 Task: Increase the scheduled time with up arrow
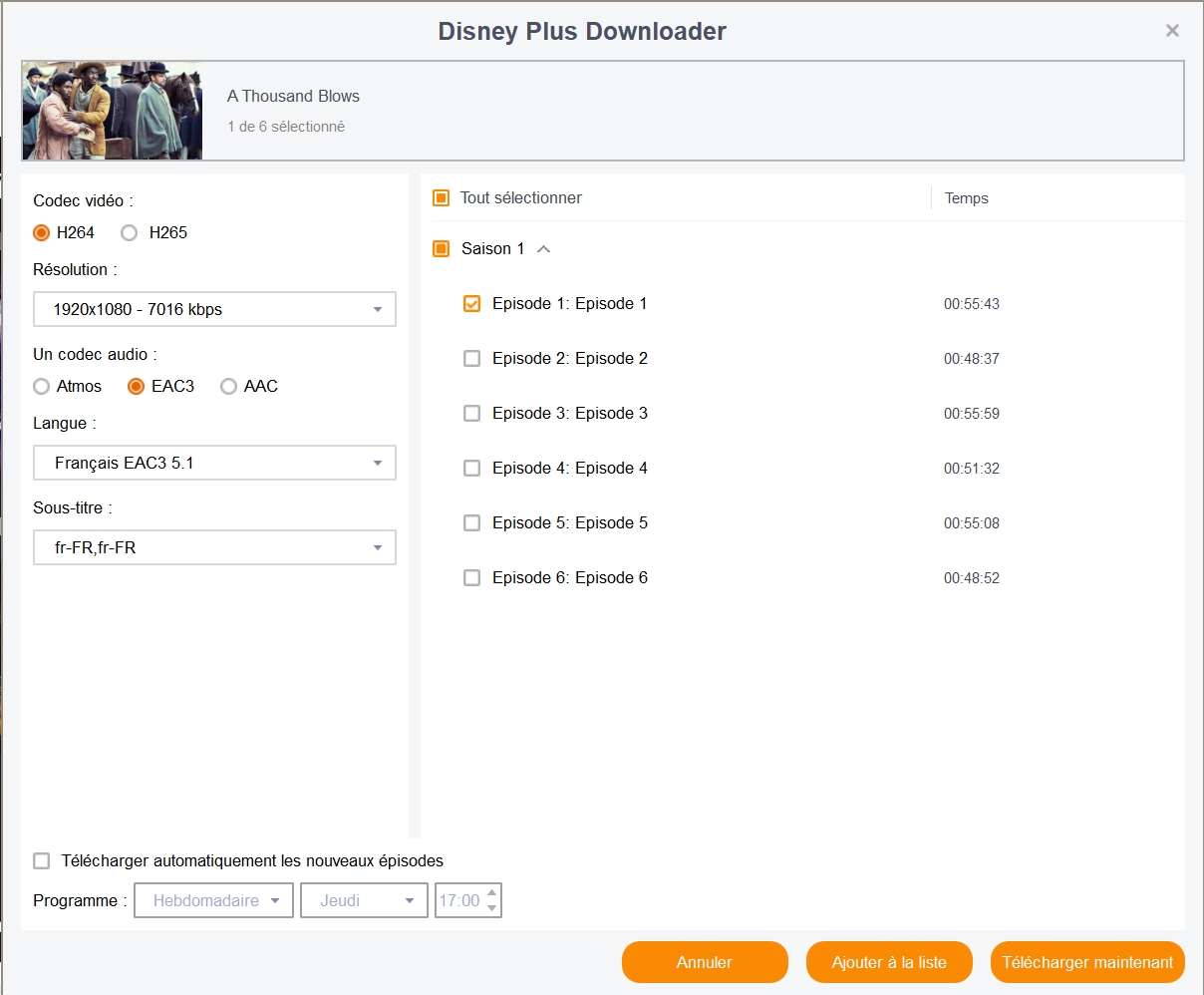click(491, 893)
